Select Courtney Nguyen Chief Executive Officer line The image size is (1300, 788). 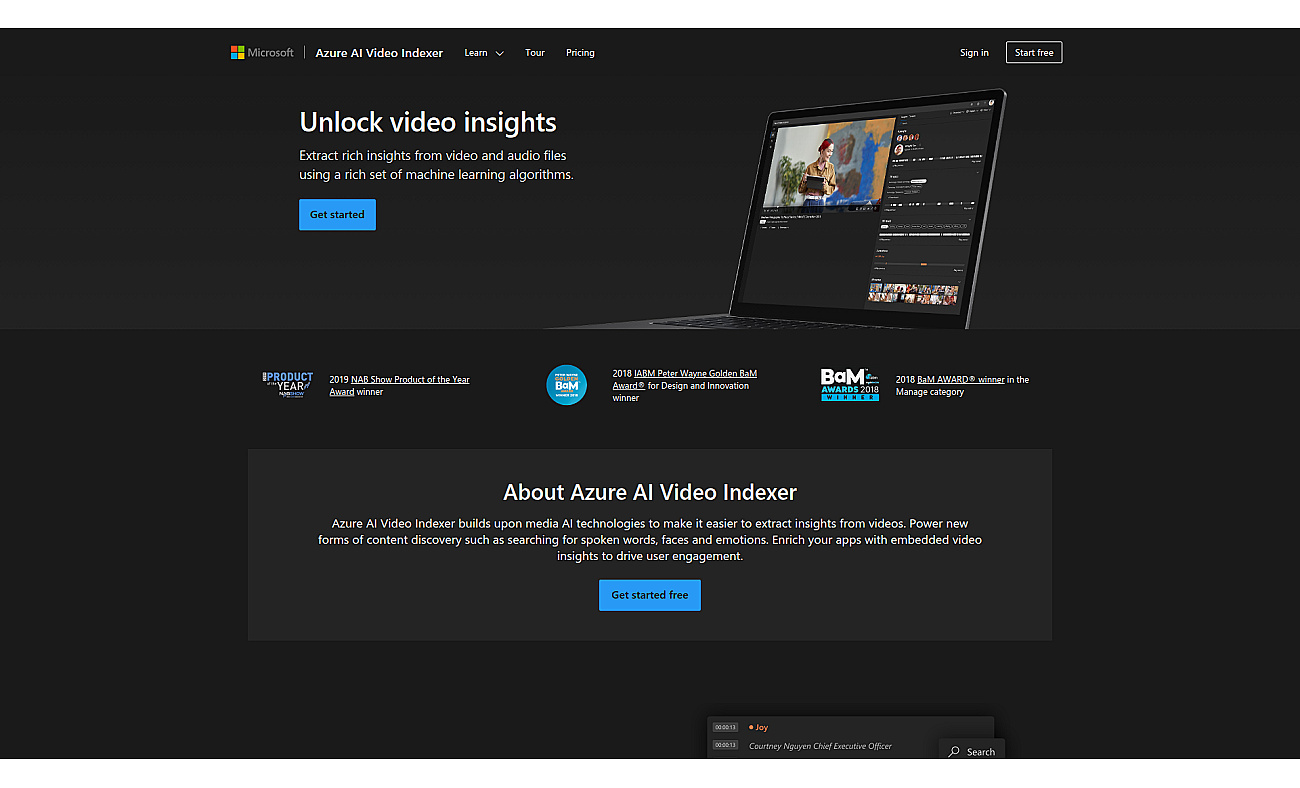pos(820,746)
